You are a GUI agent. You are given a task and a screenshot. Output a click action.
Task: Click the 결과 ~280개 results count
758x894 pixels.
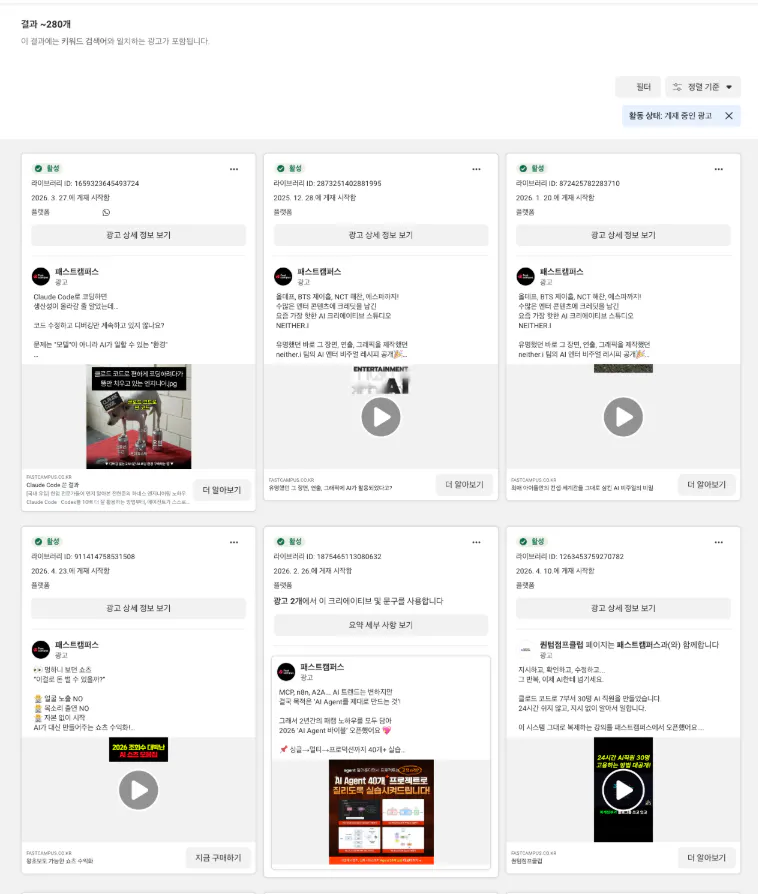pyautogui.click(x=46, y=24)
